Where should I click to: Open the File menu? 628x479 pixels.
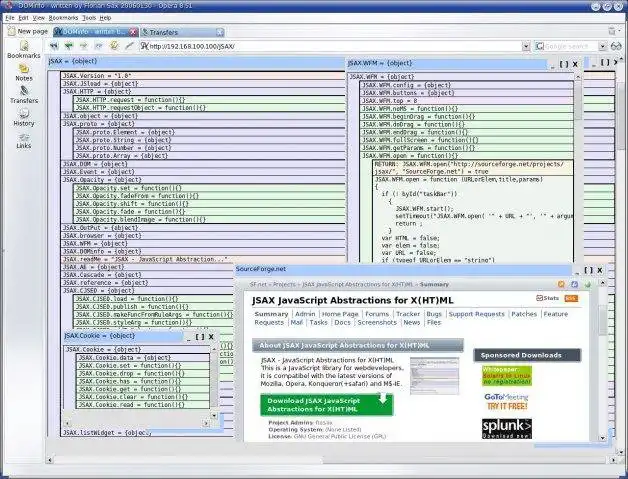[10, 18]
